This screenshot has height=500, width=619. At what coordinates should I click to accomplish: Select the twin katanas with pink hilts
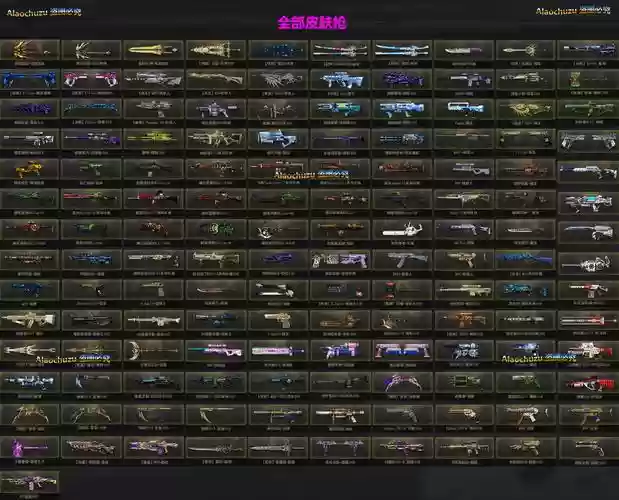pos(340,50)
